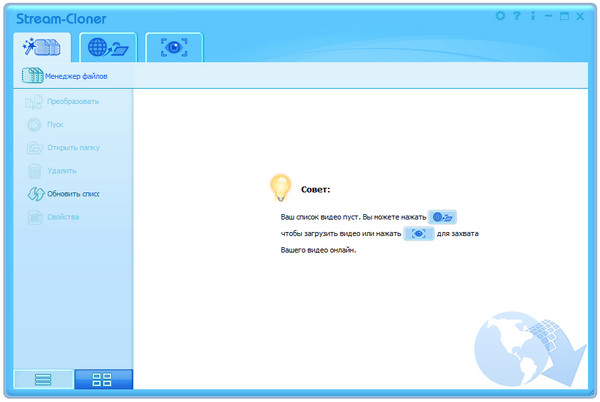The image size is (600, 402).
Task: Click the inline eye capture button in tip
Action: pos(419,233)
